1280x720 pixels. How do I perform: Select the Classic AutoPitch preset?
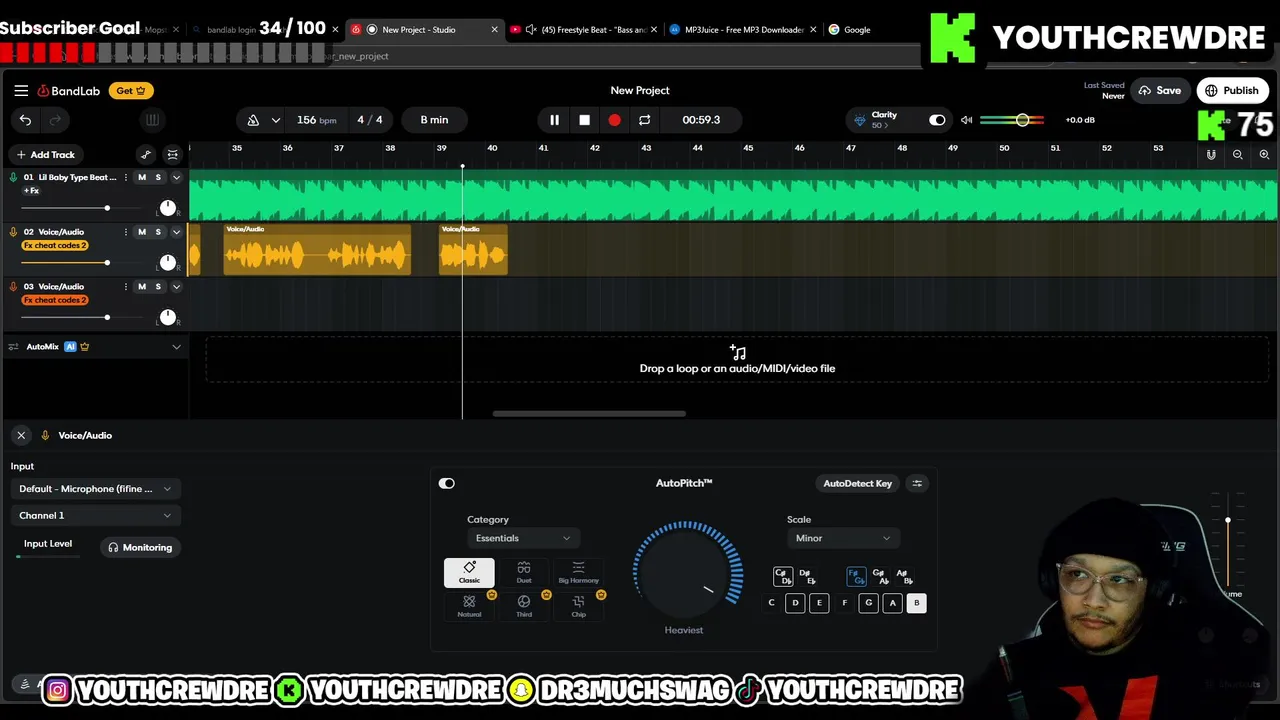tap(469, 572)
